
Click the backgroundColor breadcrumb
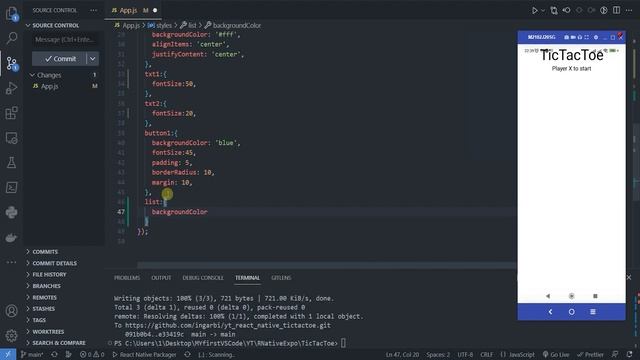coord(233,25)
